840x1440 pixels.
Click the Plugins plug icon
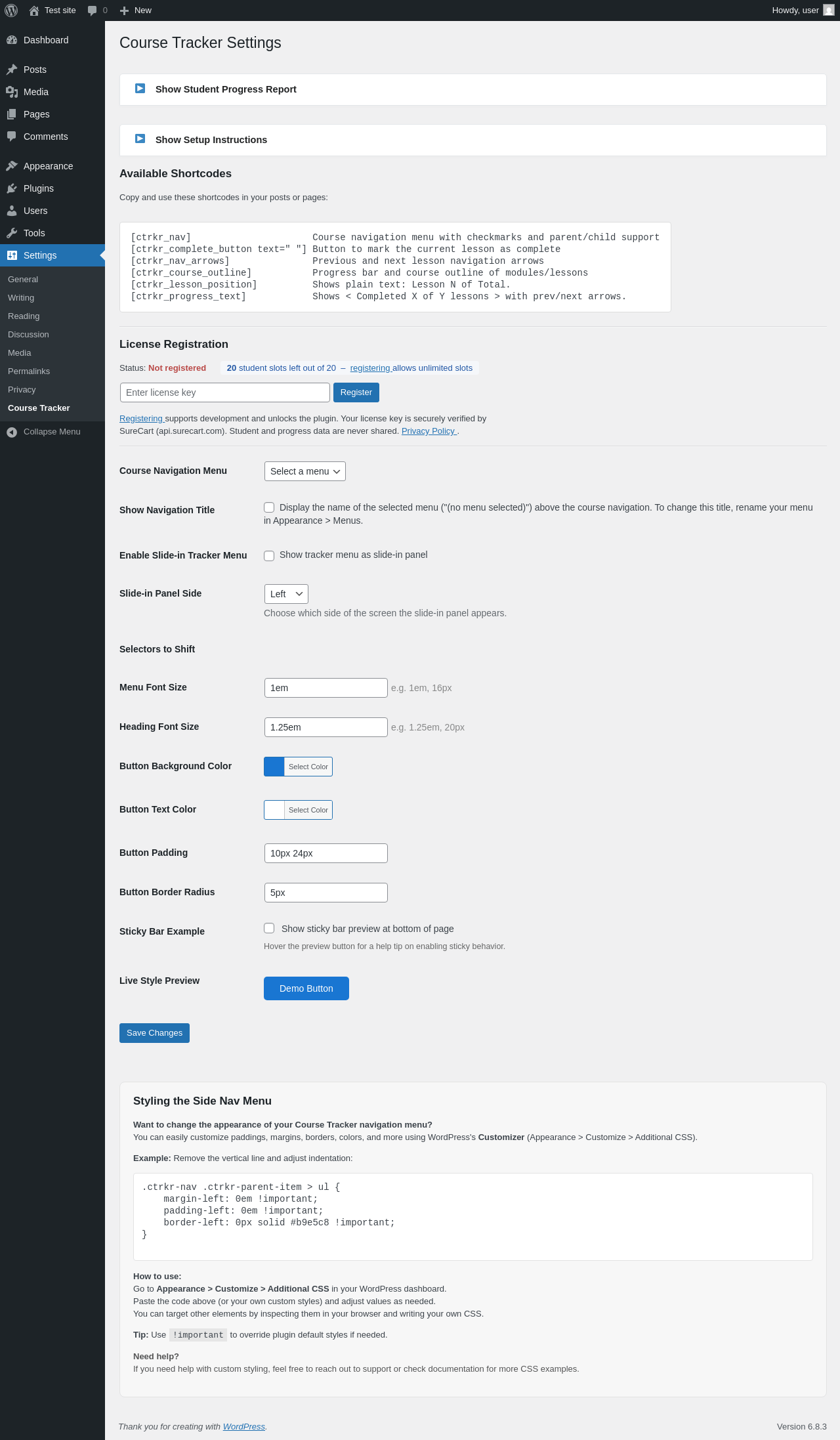(12, 188)
